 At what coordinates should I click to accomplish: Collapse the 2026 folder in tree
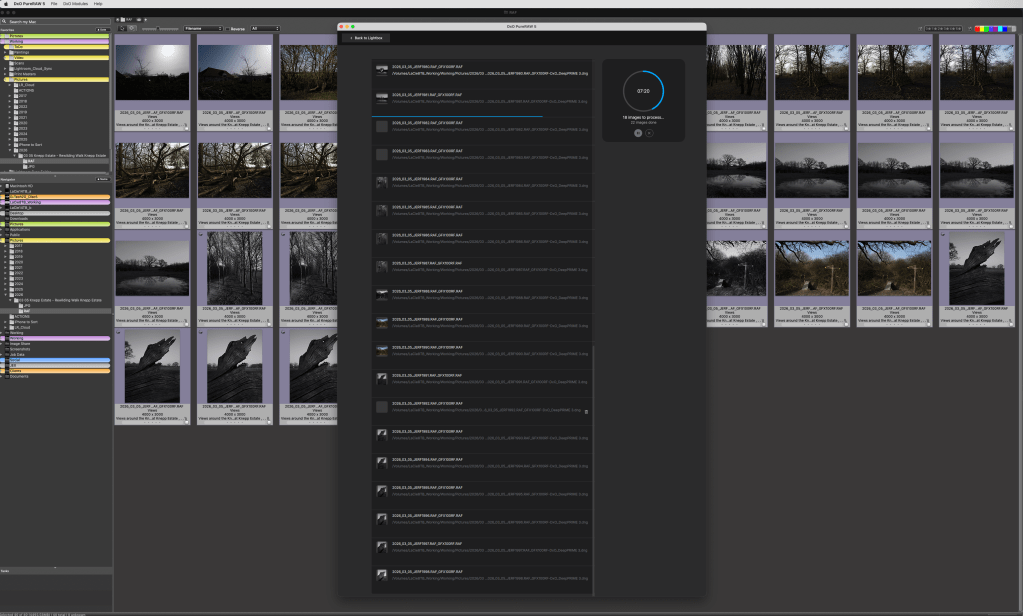tap(10, 151)
